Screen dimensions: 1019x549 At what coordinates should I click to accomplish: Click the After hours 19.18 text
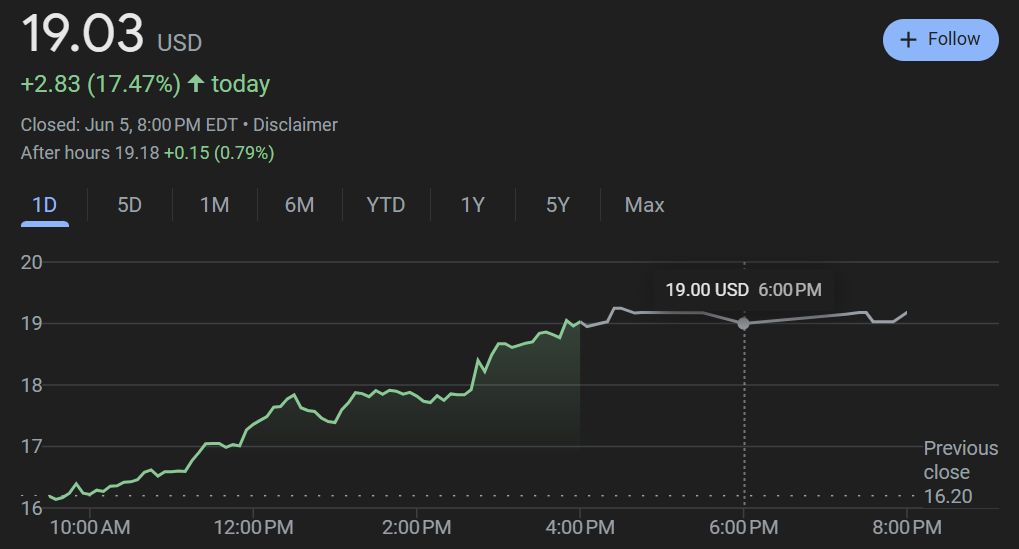pos(90,153)
